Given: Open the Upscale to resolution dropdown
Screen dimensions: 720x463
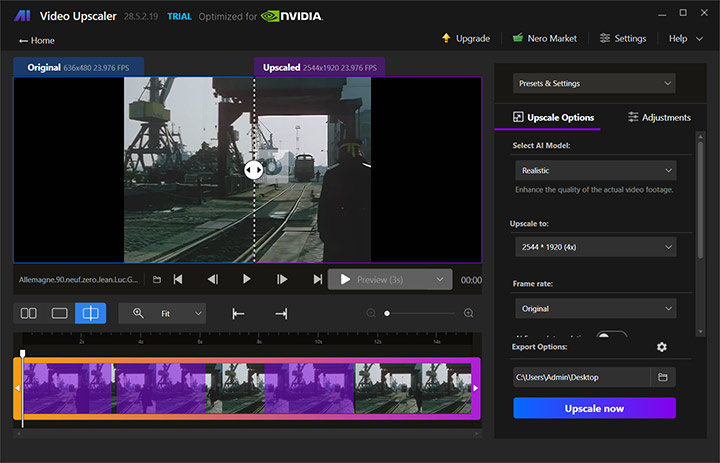Looking at the screenshot, I should click(x=596, y=247).
